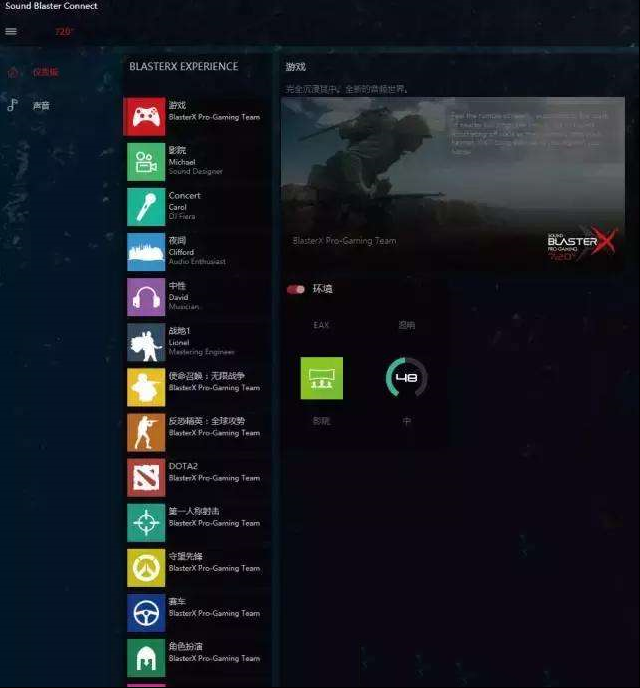Open the 仪表板 dashboard menu item
This screenshot has width=640, height=688.
coord(46,72)
